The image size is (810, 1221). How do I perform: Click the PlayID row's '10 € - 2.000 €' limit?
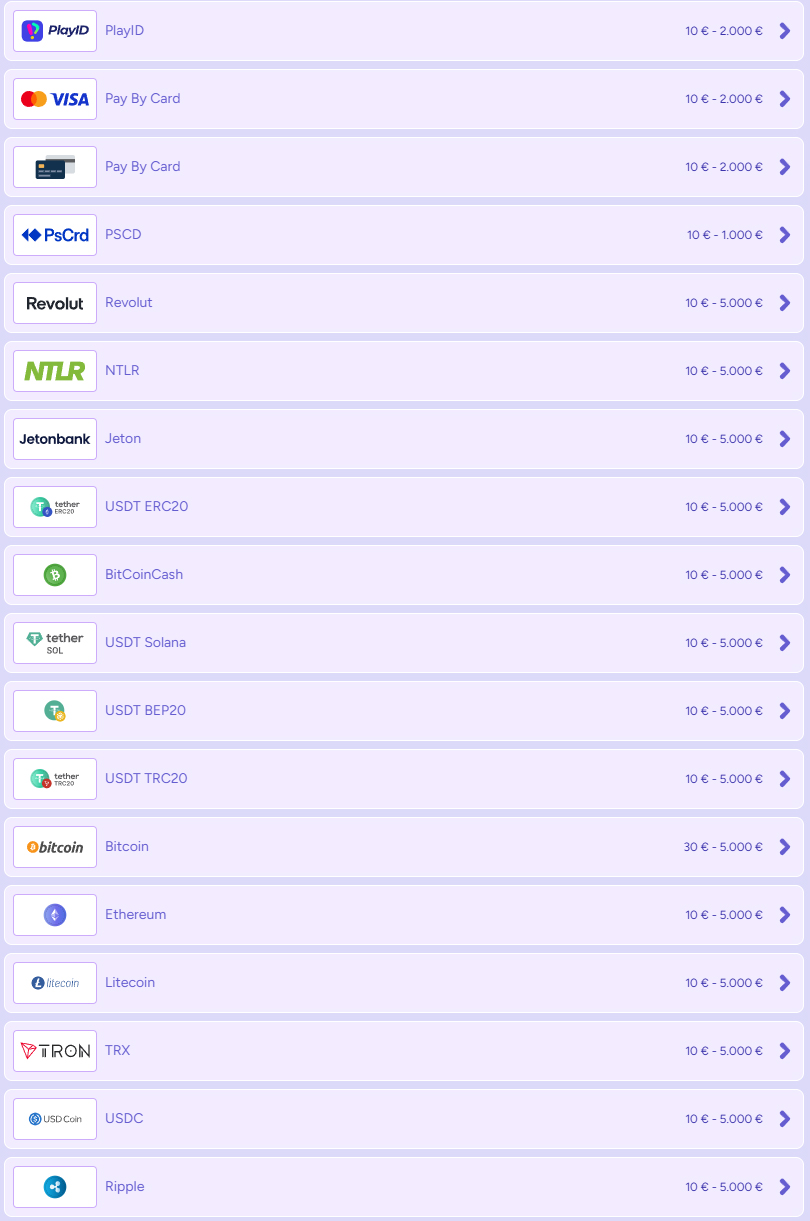(x=724, y=31)
